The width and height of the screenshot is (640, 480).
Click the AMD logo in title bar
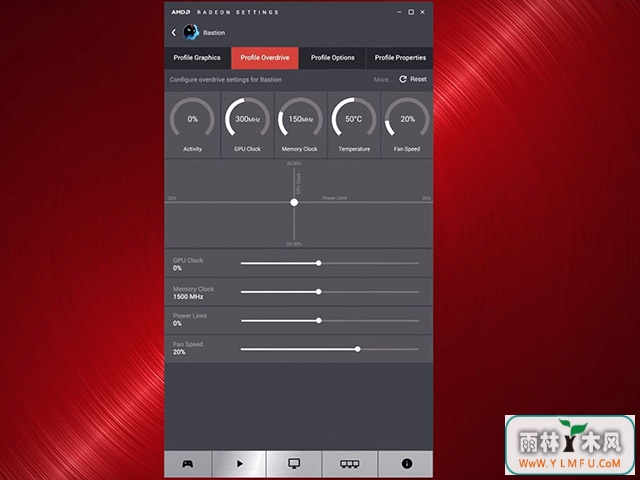[180, 12]
